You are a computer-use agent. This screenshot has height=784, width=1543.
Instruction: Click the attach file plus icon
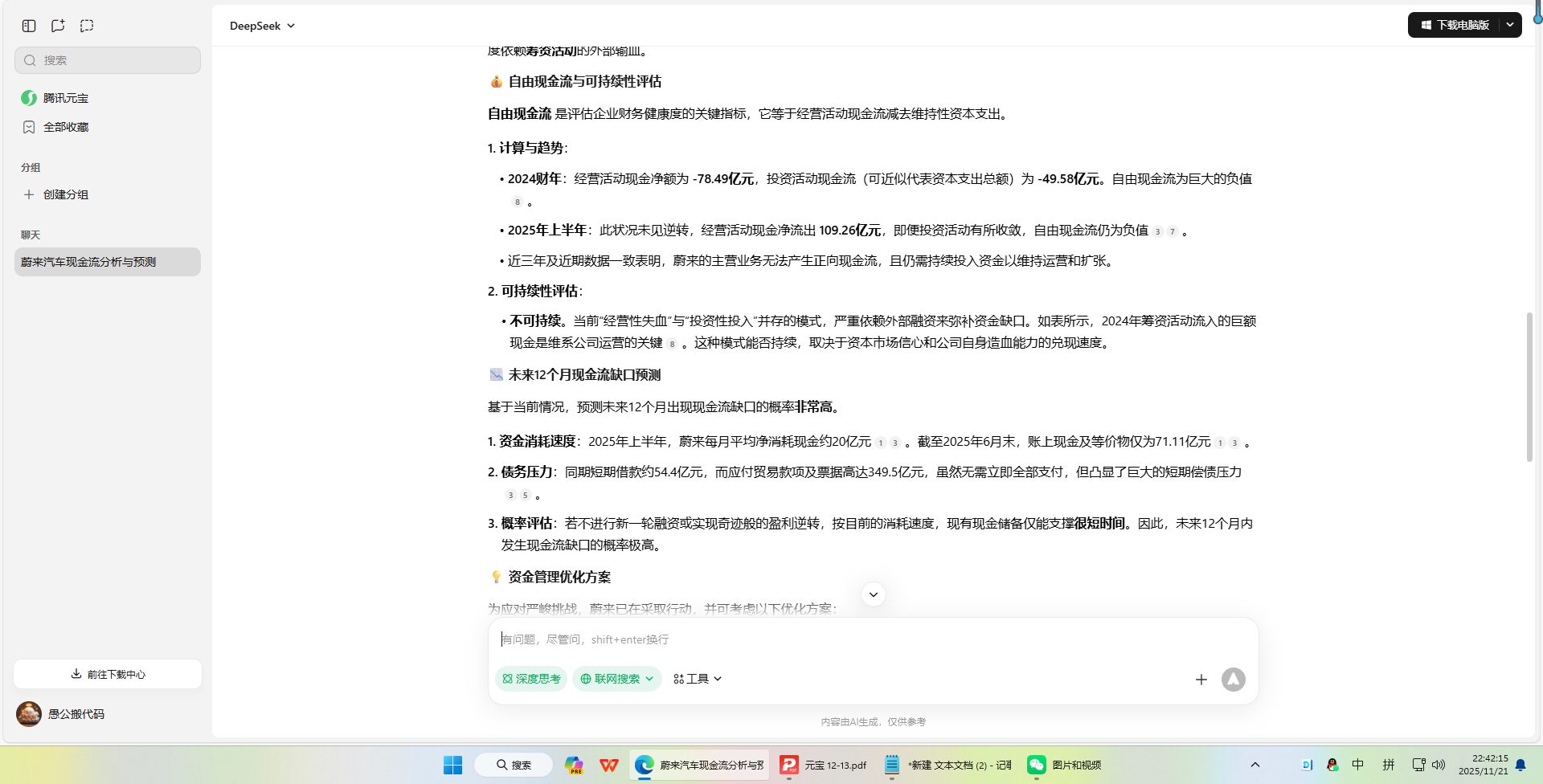1201,679
